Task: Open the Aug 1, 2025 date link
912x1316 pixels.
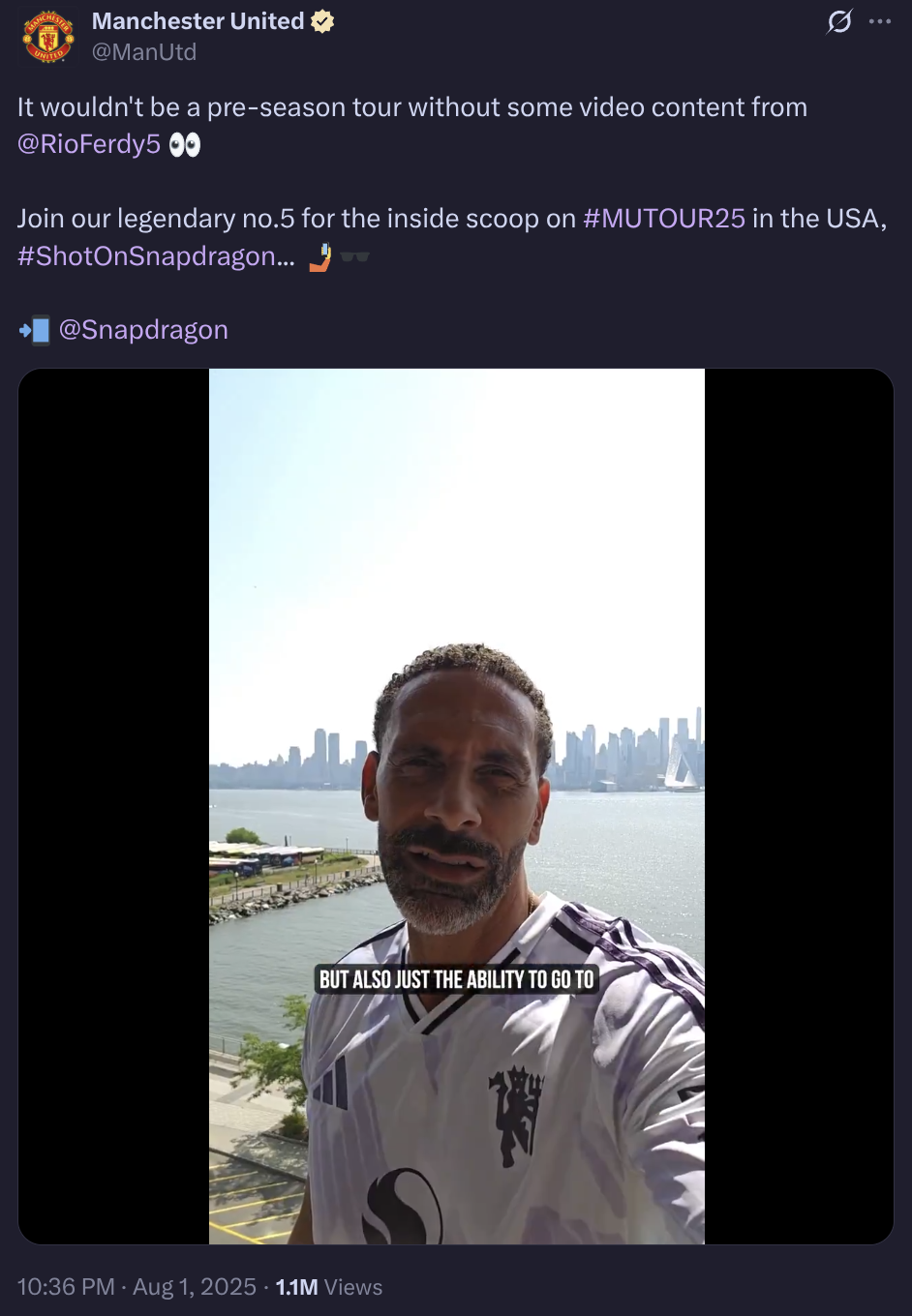Action: point(195,1287)
